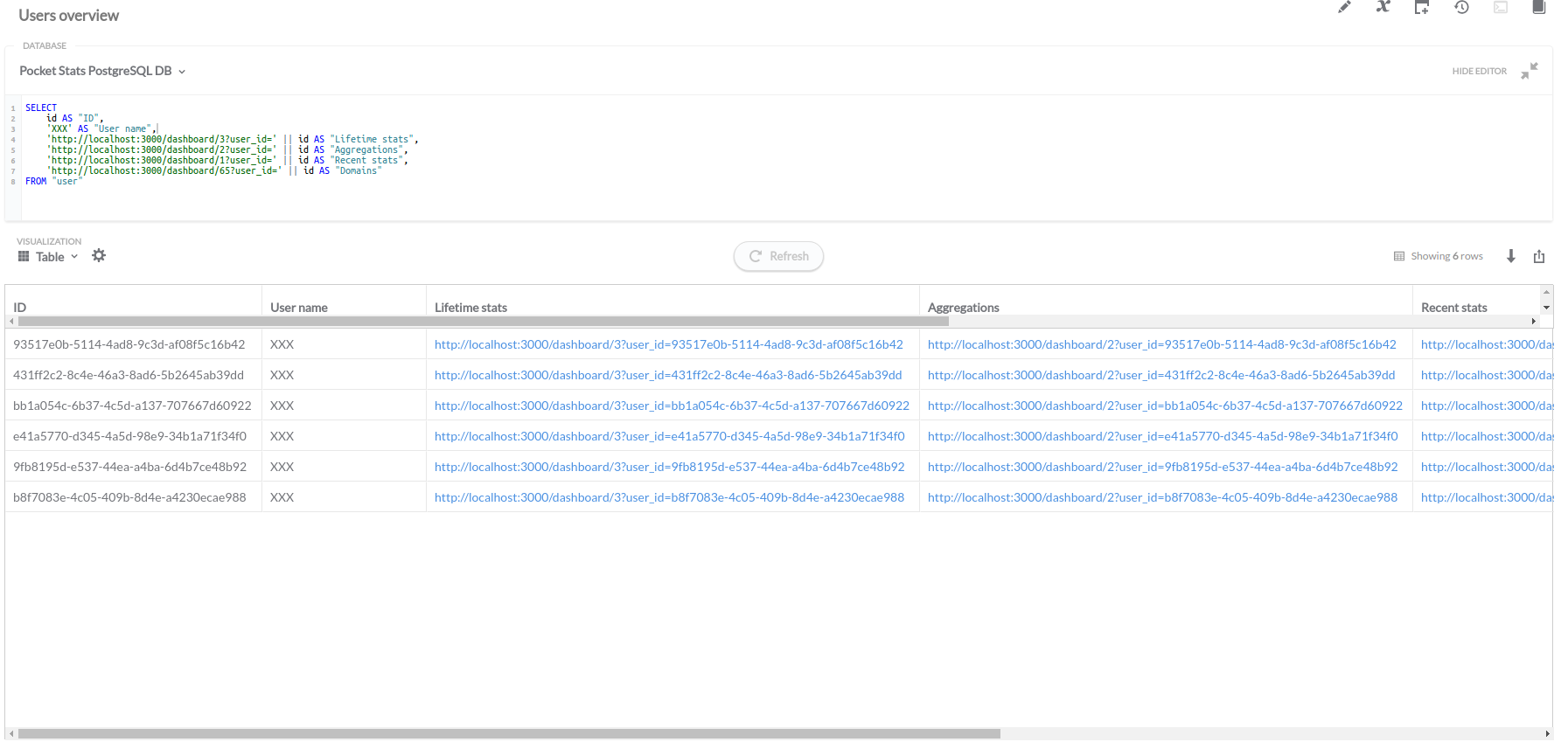Viewport: 1568px width, 749px height.
Task: Click the Aggregations column header
Action: [963, 307]
